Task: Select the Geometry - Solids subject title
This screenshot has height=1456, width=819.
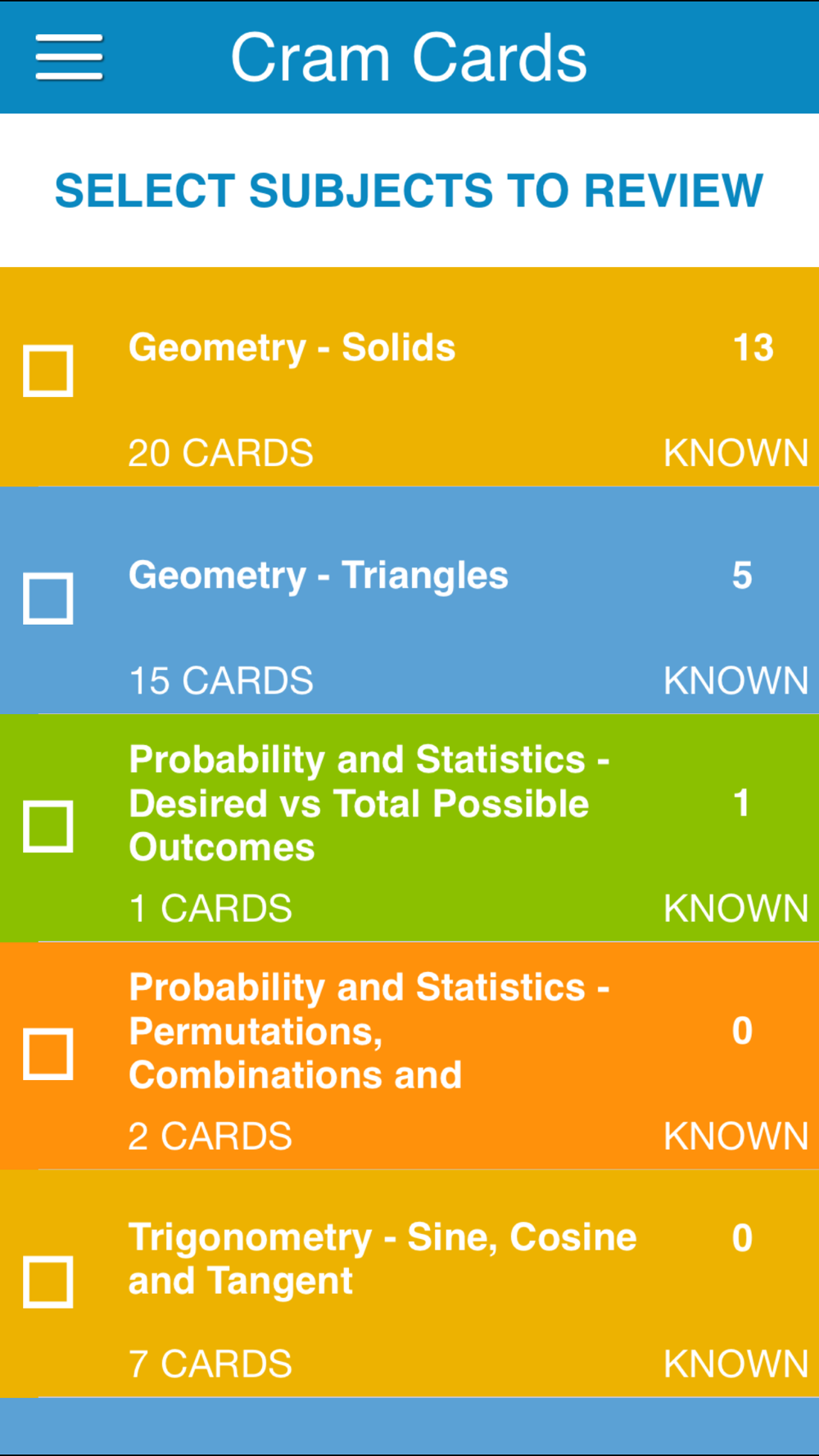Action: tap(292, 348)
